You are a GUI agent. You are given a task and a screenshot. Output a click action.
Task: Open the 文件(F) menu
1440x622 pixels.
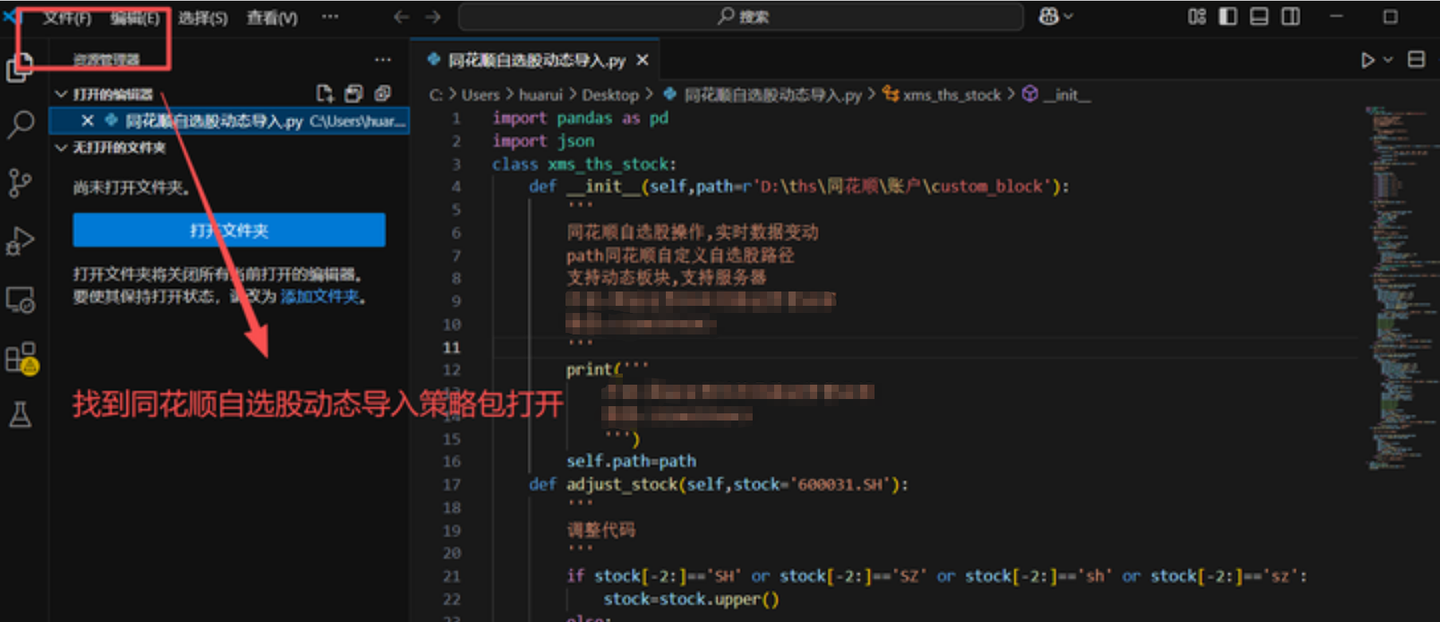pos(67,18)
